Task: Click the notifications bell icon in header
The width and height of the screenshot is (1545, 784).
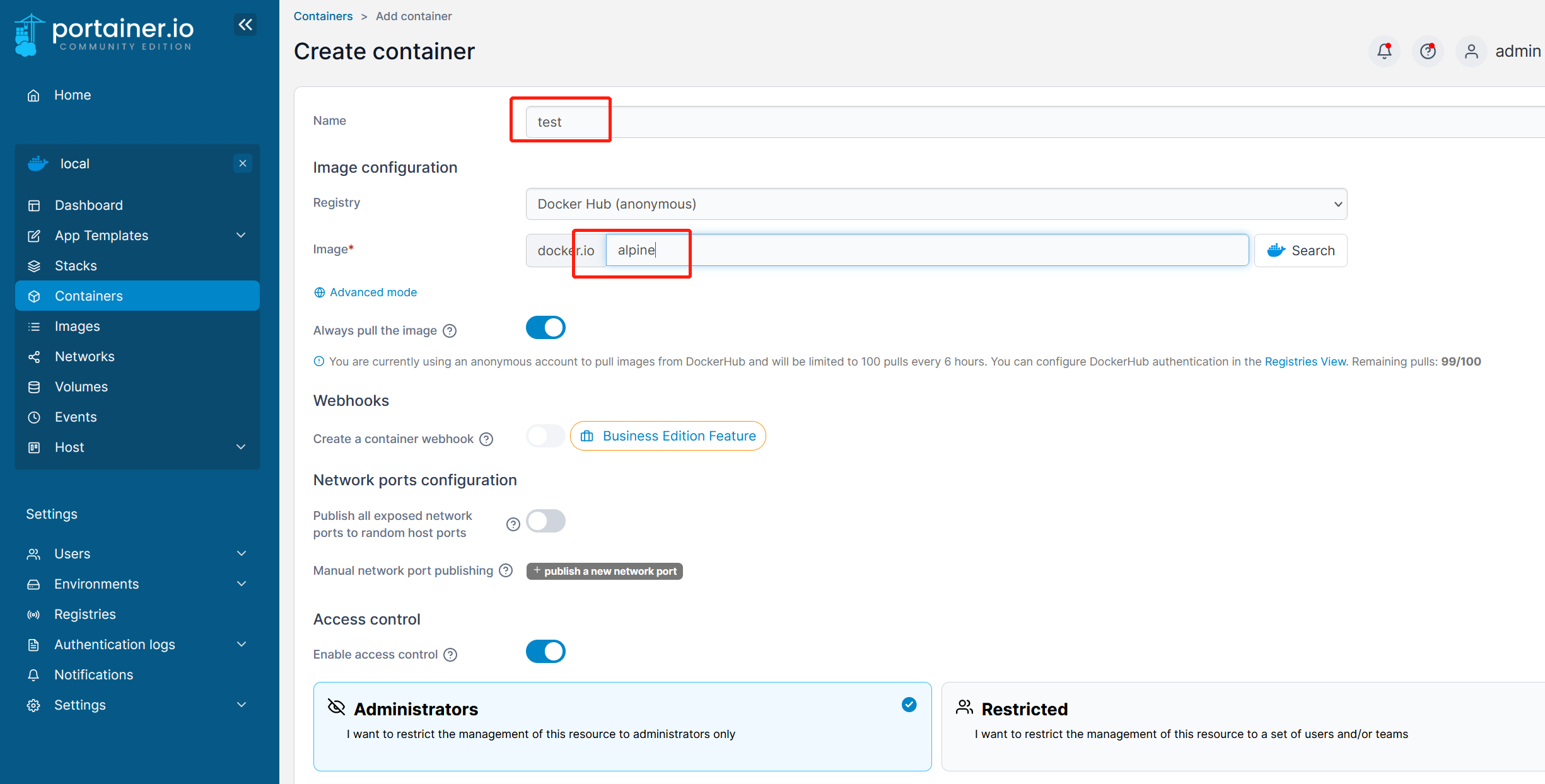Action: pos(1384,51)
